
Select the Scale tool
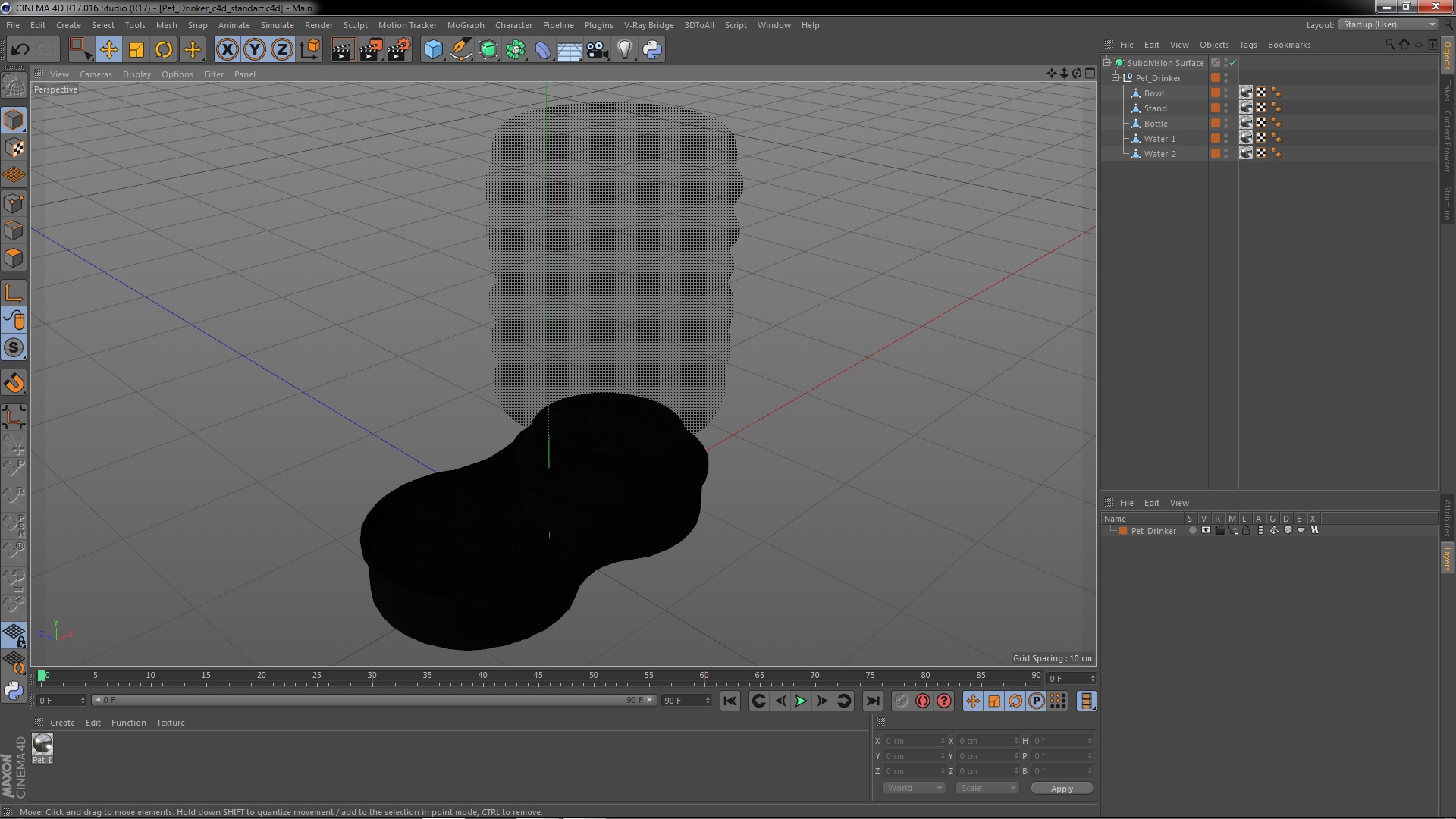[136, 50]
